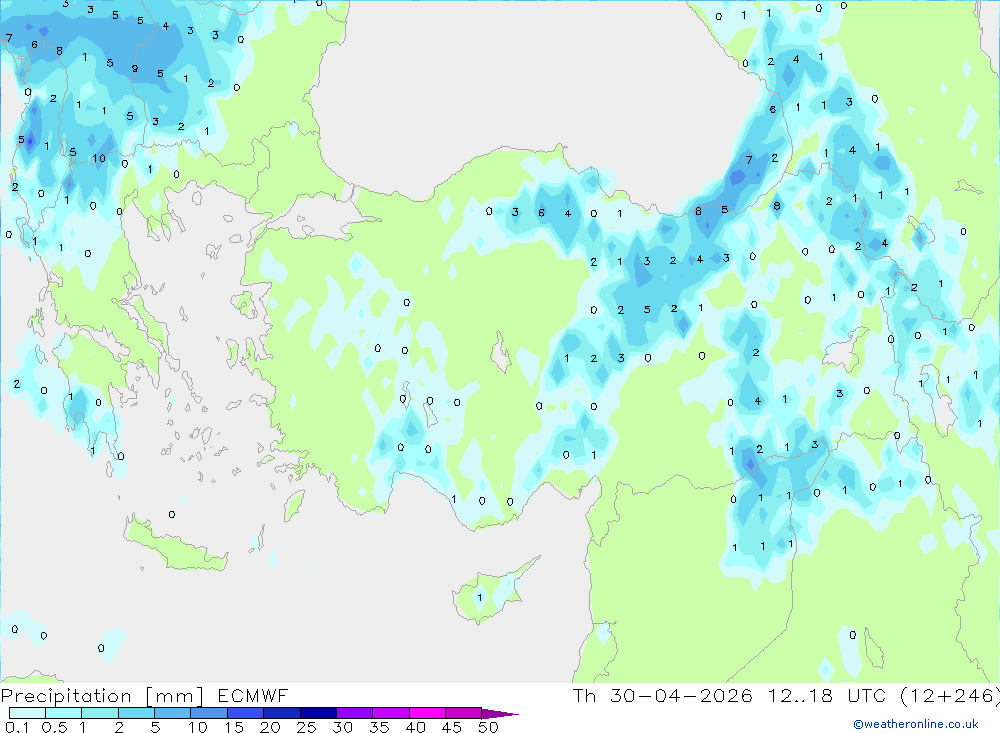Select the '1' value on Cyprus island
Image resolution: width=1000 pixels, height=733 pixels.
[x=480, y=597]
